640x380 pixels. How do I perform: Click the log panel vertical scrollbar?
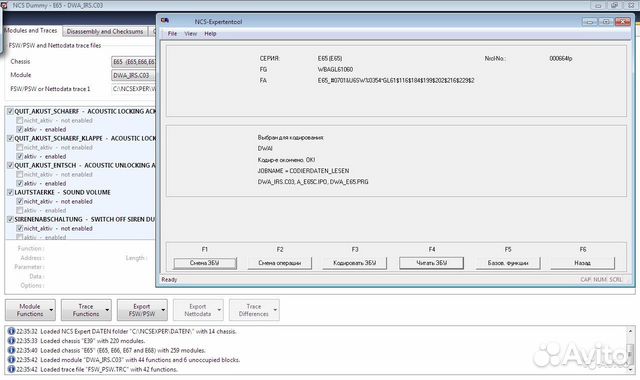point(630,350)
